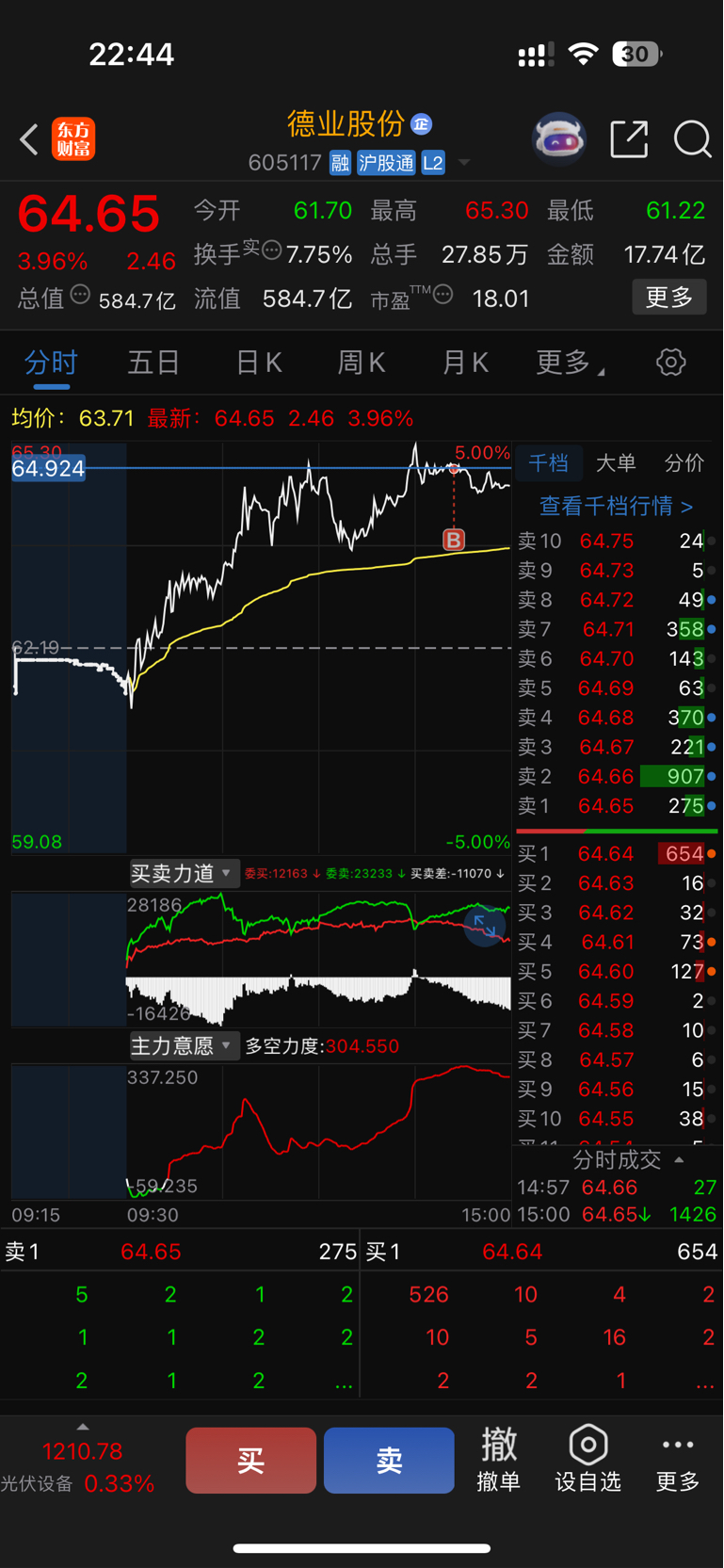724x1568 pixels.
Task: Tap the 卖5 row at 64.69
Action: (617, 688)
